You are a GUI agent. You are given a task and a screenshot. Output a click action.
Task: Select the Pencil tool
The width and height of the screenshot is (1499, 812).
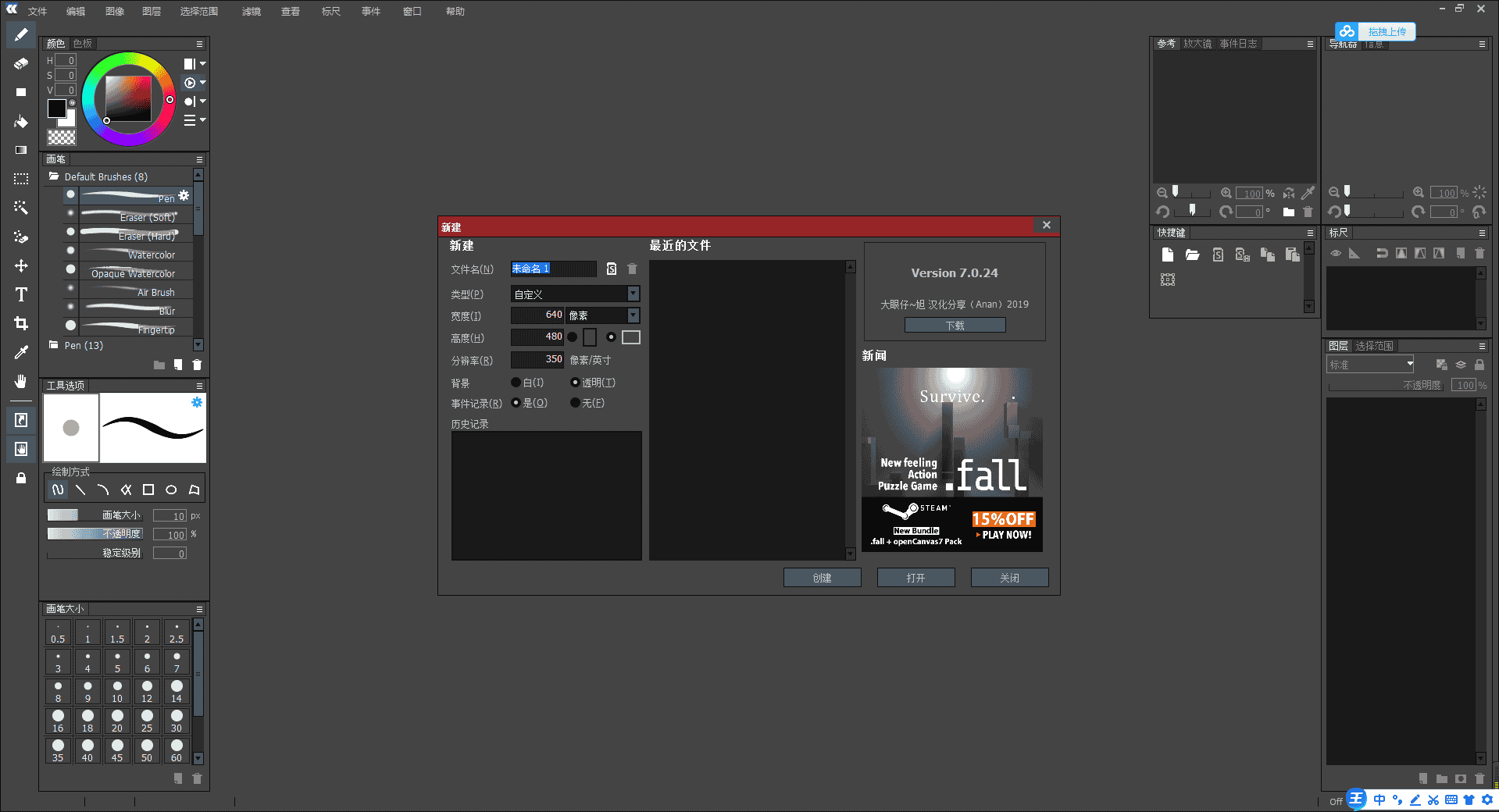coord(20,34)
